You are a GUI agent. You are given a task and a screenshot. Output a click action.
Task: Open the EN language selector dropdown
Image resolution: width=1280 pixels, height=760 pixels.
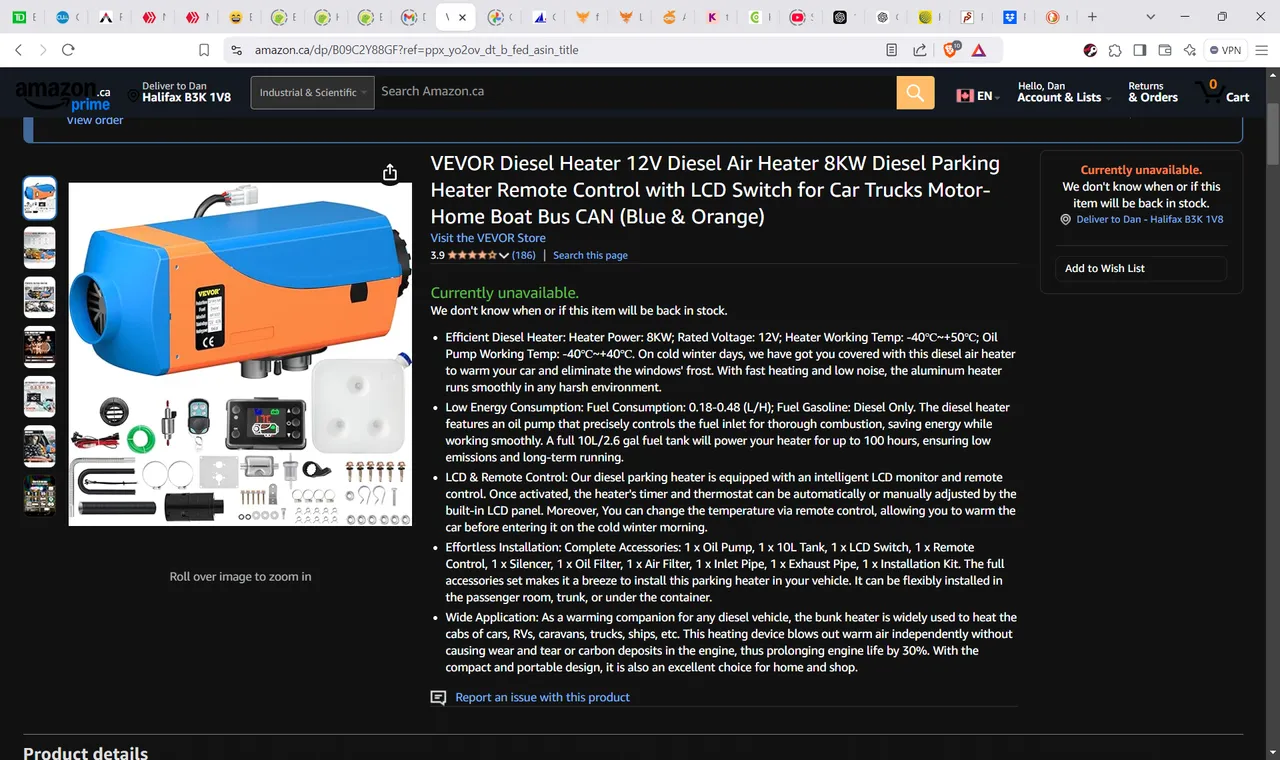[x=979, y=96]
